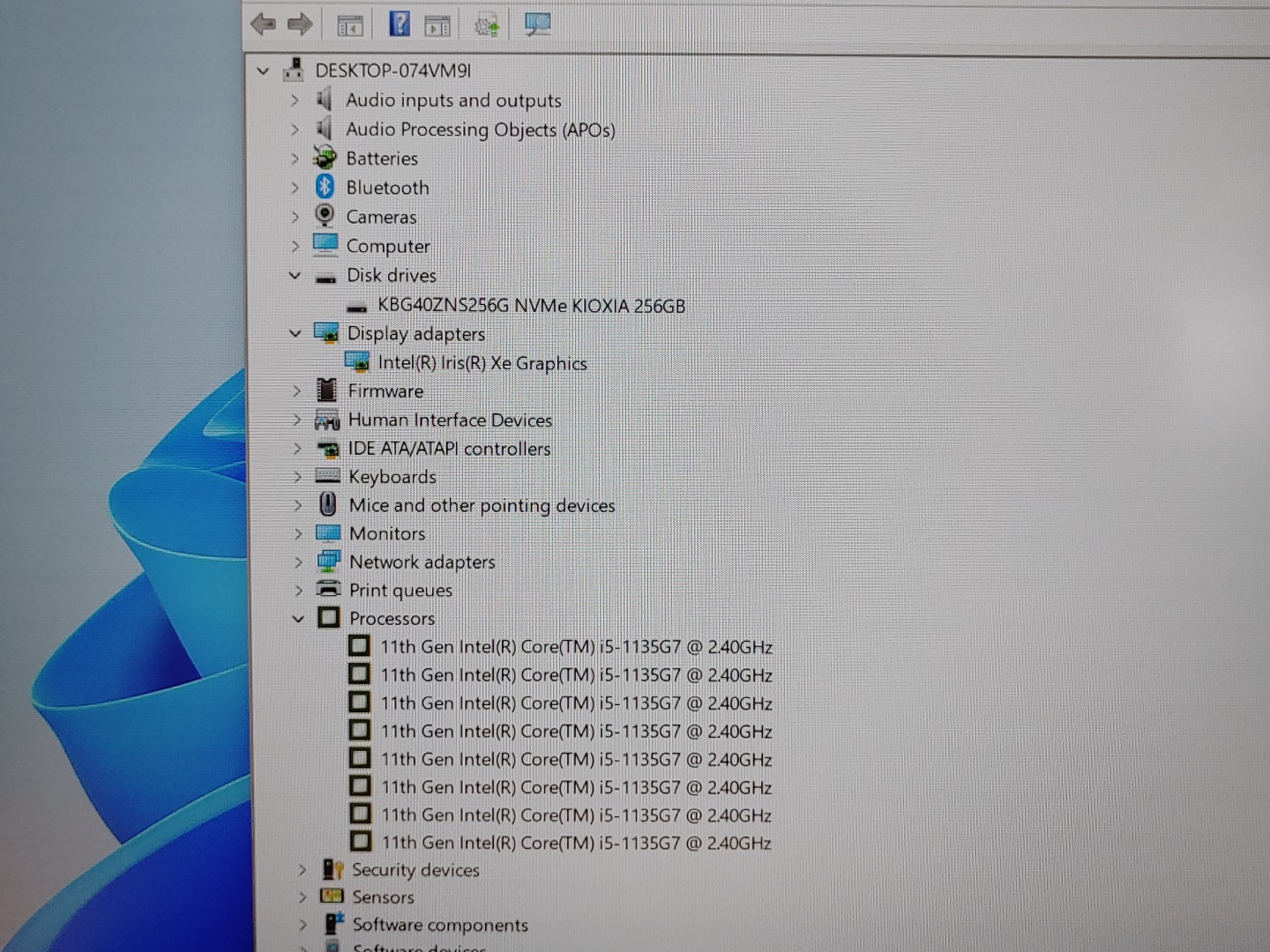Expand the Audio inputs and outputs category
This screenshot has width=1270, height=952.
click(295, 100)
